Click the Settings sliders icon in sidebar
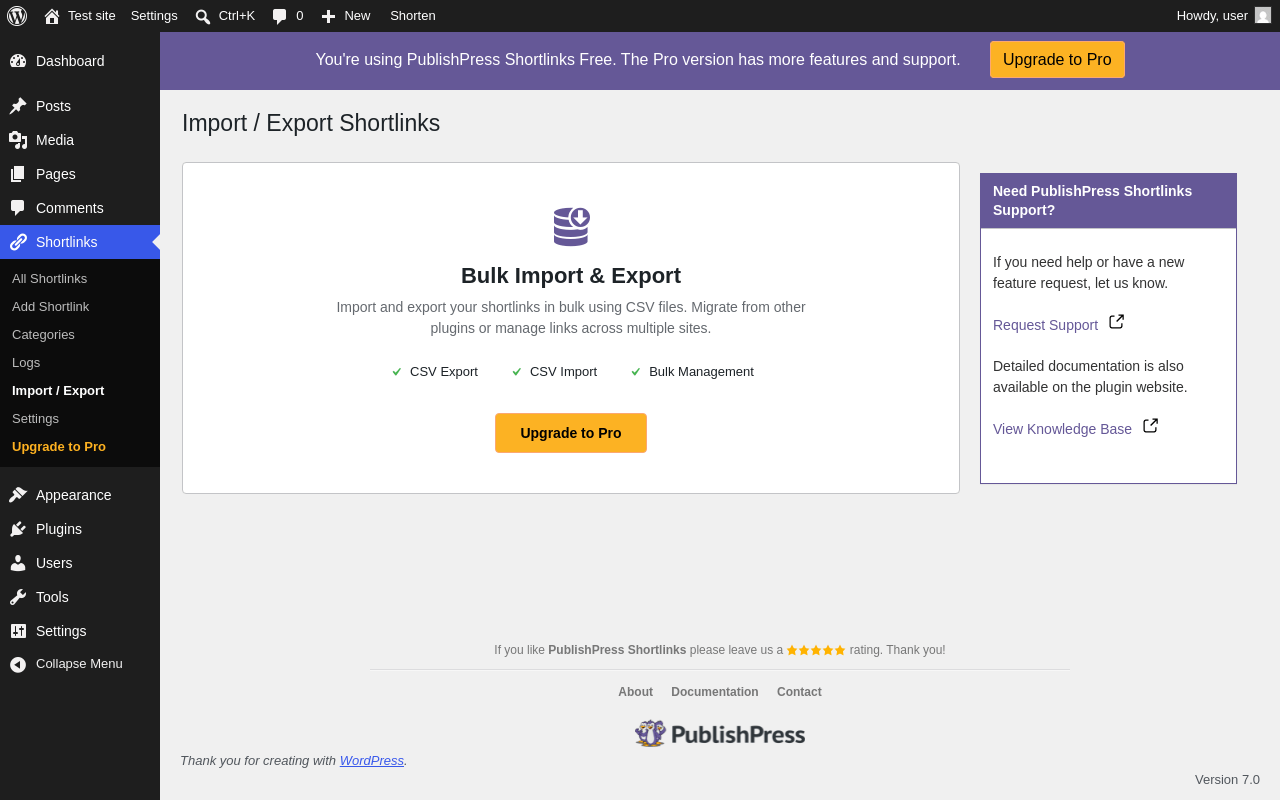 18,631
